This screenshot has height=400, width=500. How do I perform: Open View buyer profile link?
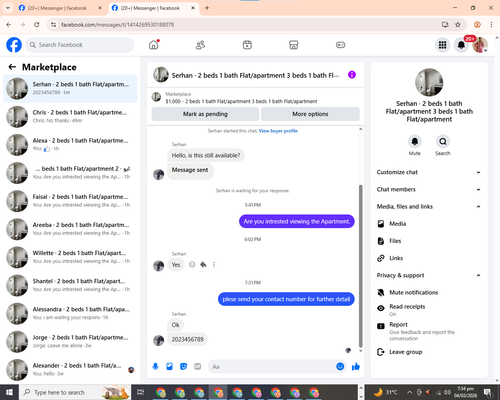click(278, 131)
